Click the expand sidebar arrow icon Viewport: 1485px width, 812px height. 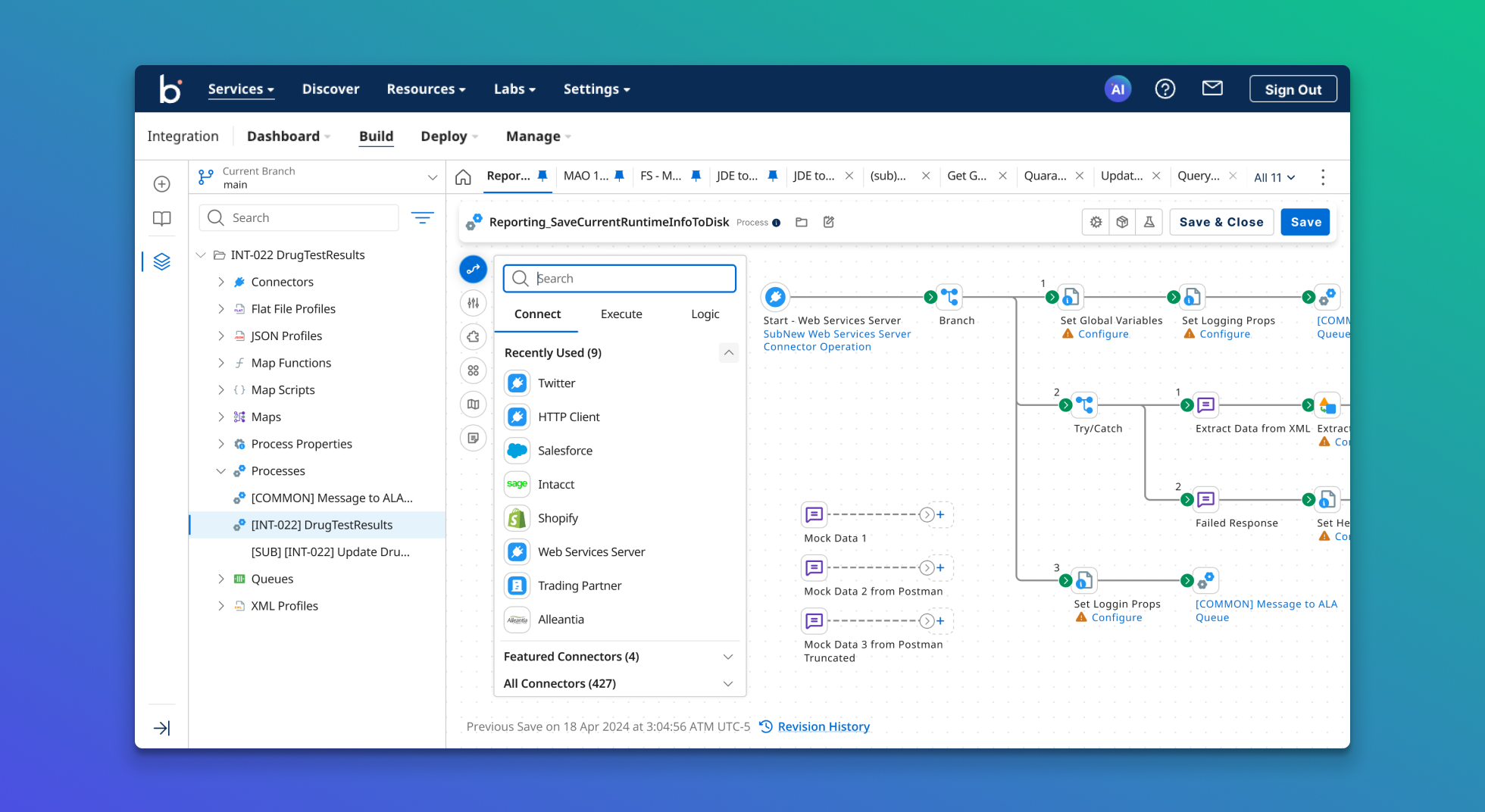coord(161,728)
